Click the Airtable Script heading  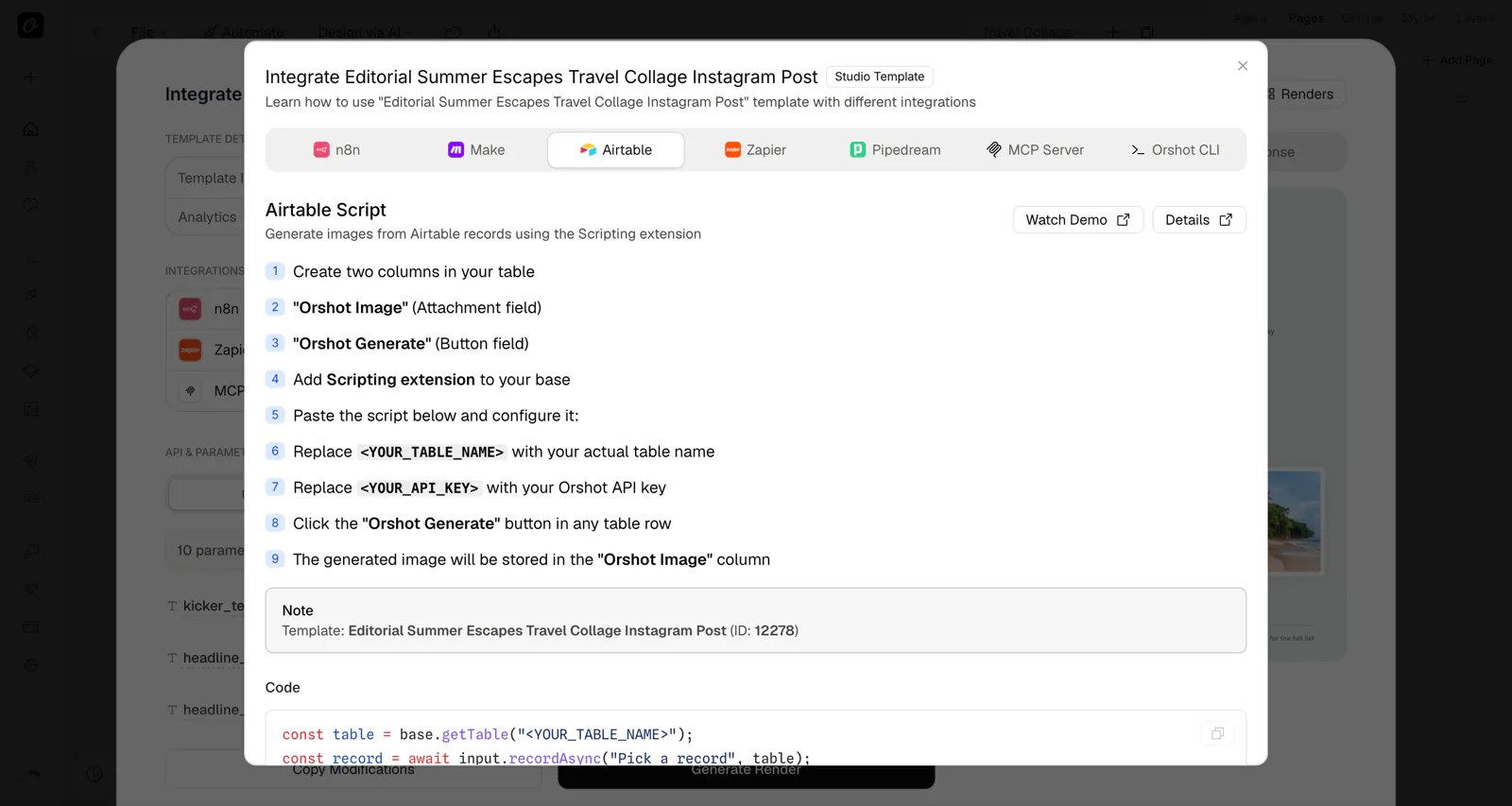point(326,210)
